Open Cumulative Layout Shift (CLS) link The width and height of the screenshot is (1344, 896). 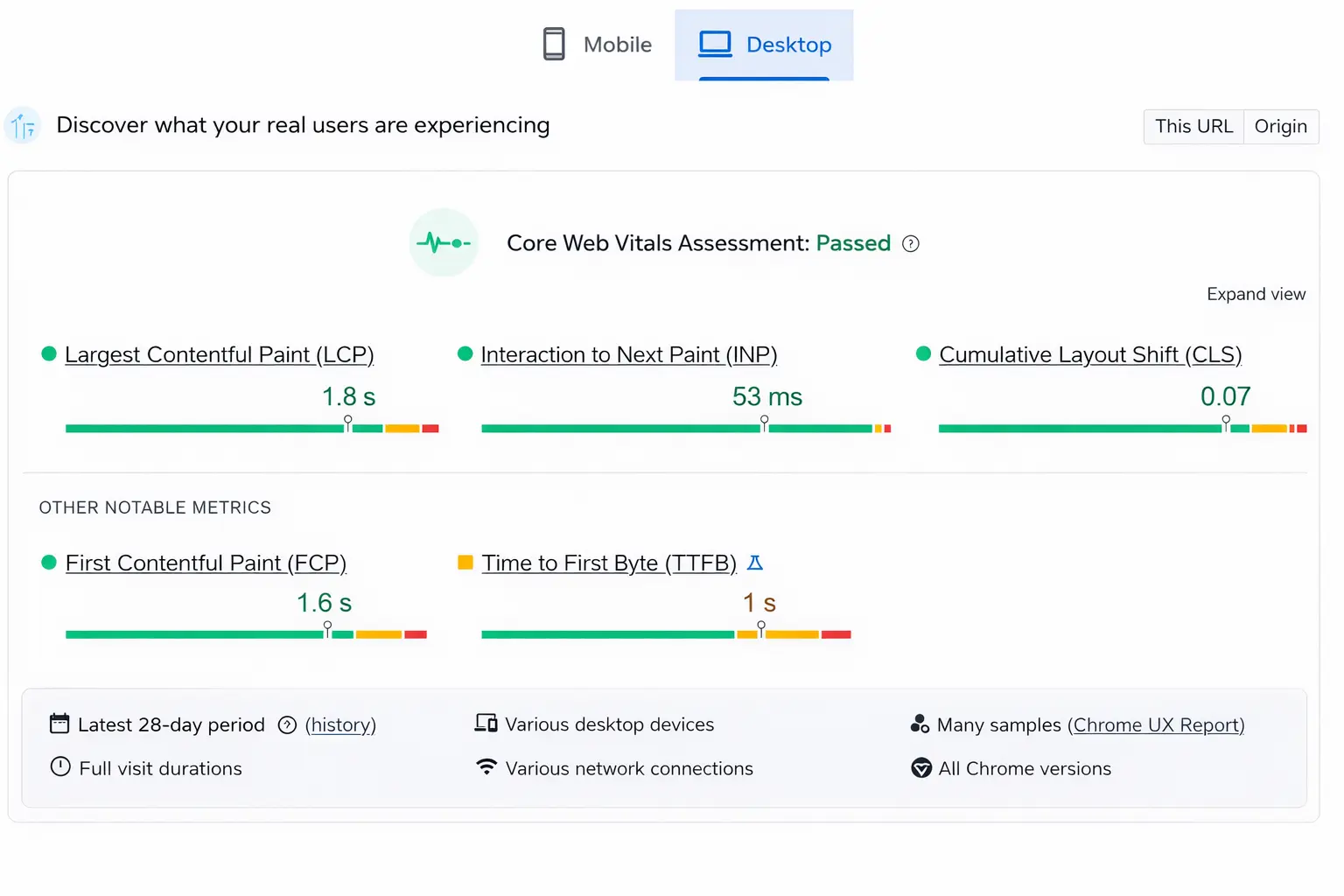(1089, 355)
